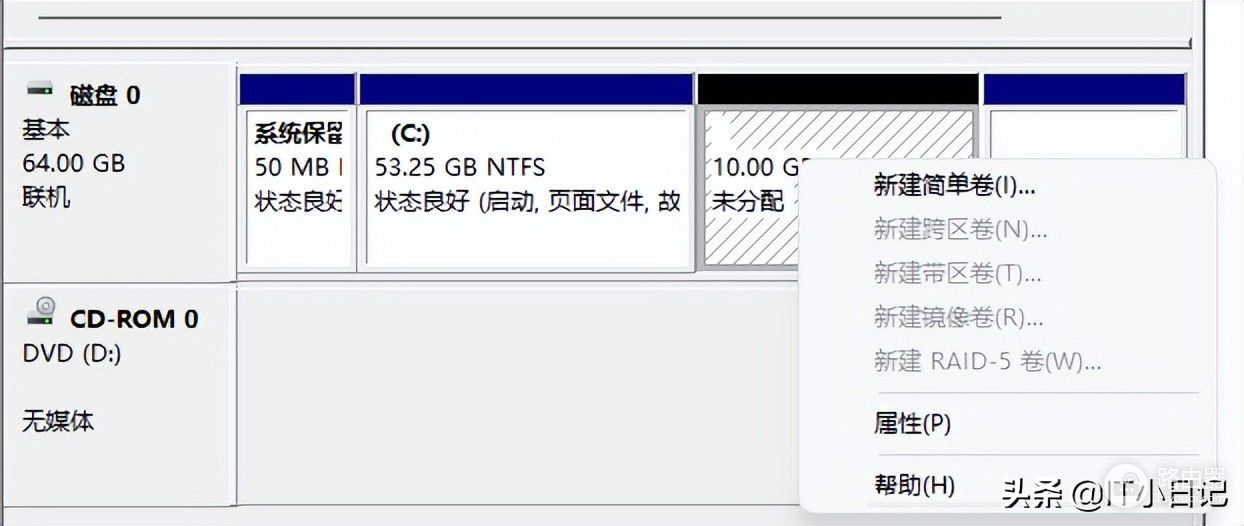This screenshot has height=526, width=1244.
Task: Click the greyed 新建镜像卷(R)... entry
Action: [x=958, y=317]
